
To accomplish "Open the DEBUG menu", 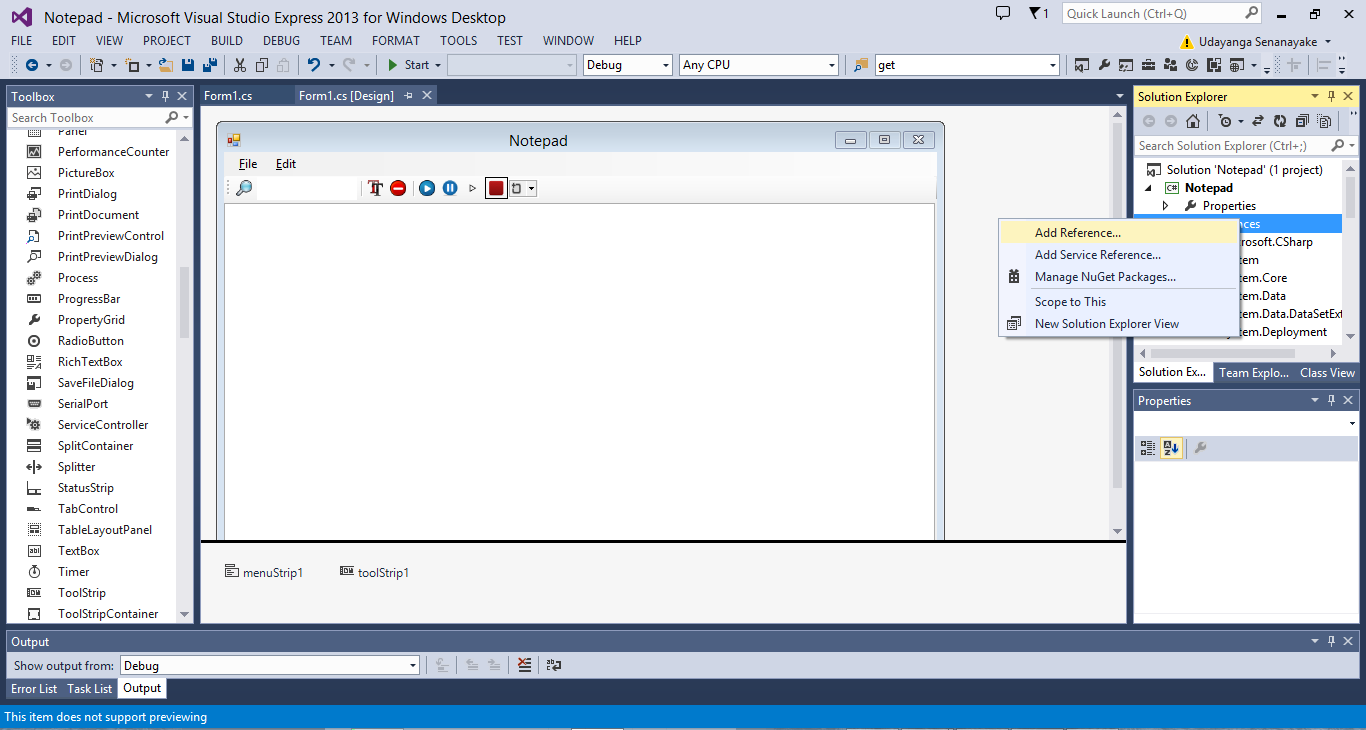I will click(x=281, y=41).
